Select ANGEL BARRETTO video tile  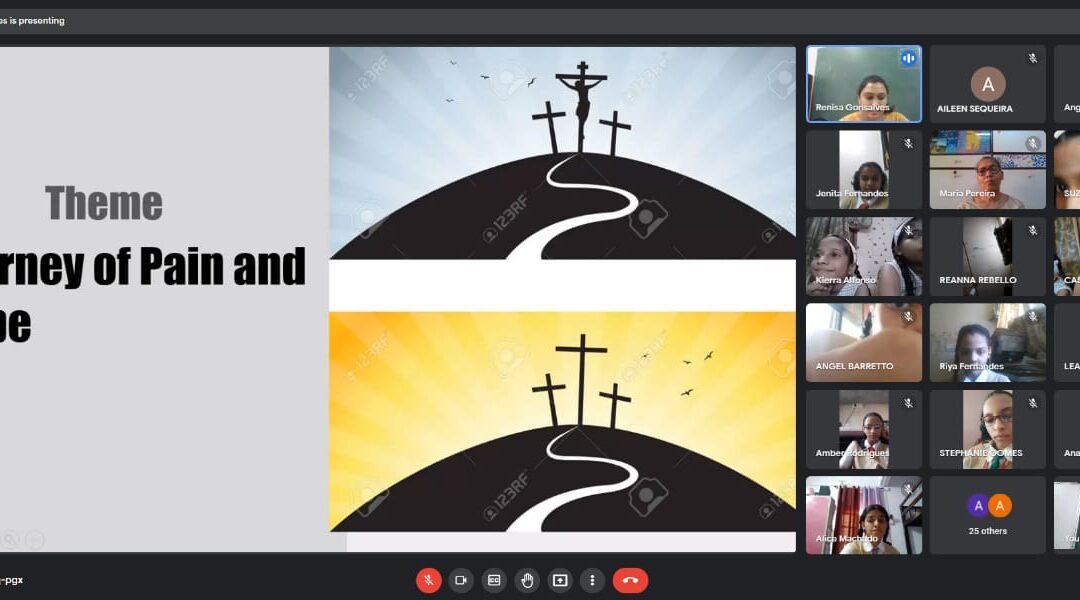[x=864, y=343]
